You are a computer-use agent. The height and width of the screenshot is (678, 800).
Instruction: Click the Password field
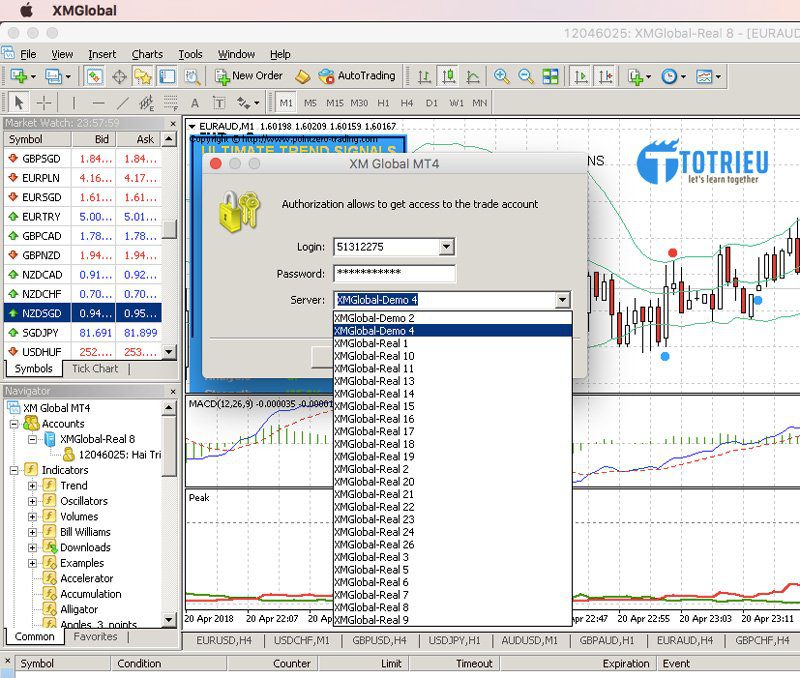394,273
